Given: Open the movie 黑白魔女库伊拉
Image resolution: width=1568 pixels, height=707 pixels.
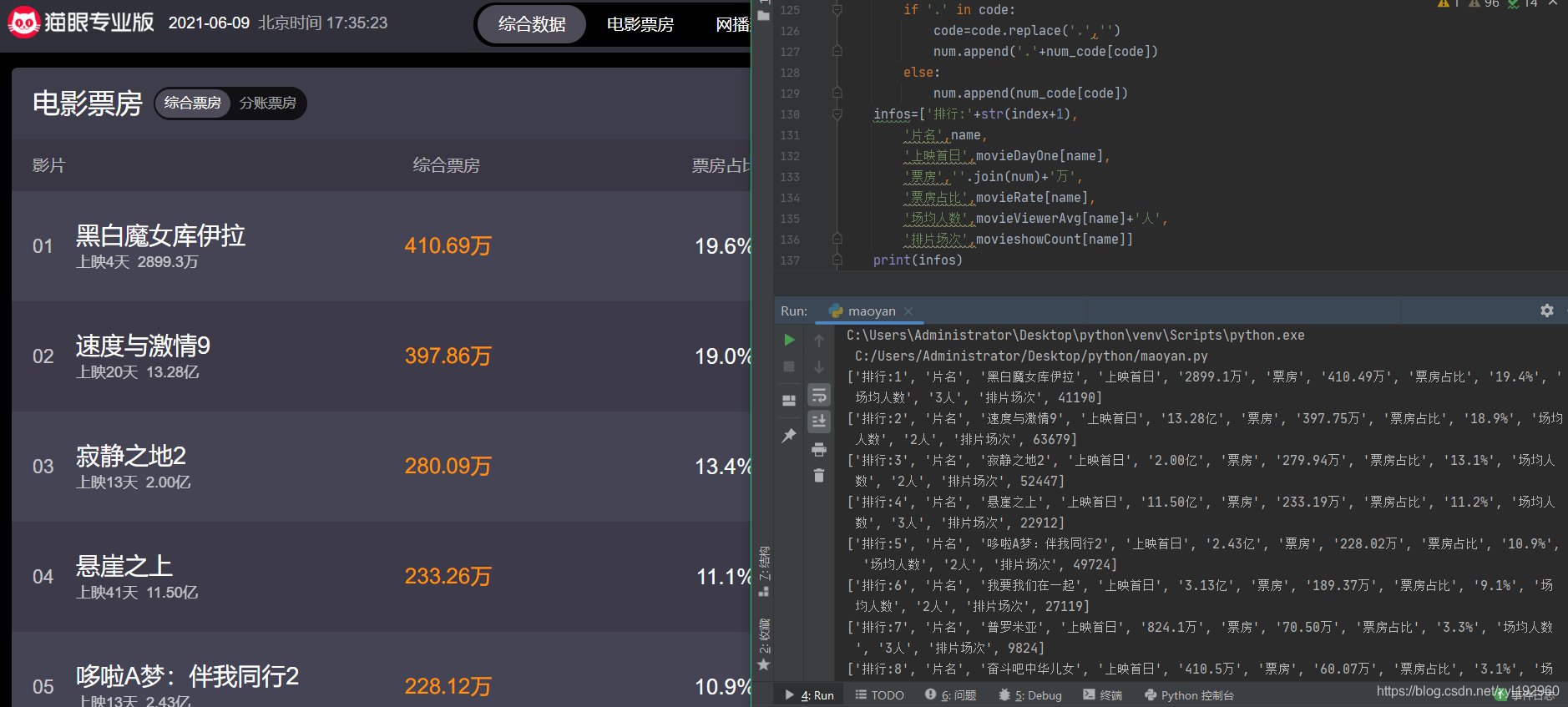Looking at the screenshot, I should pyautogui.click(x=160, y=236).
